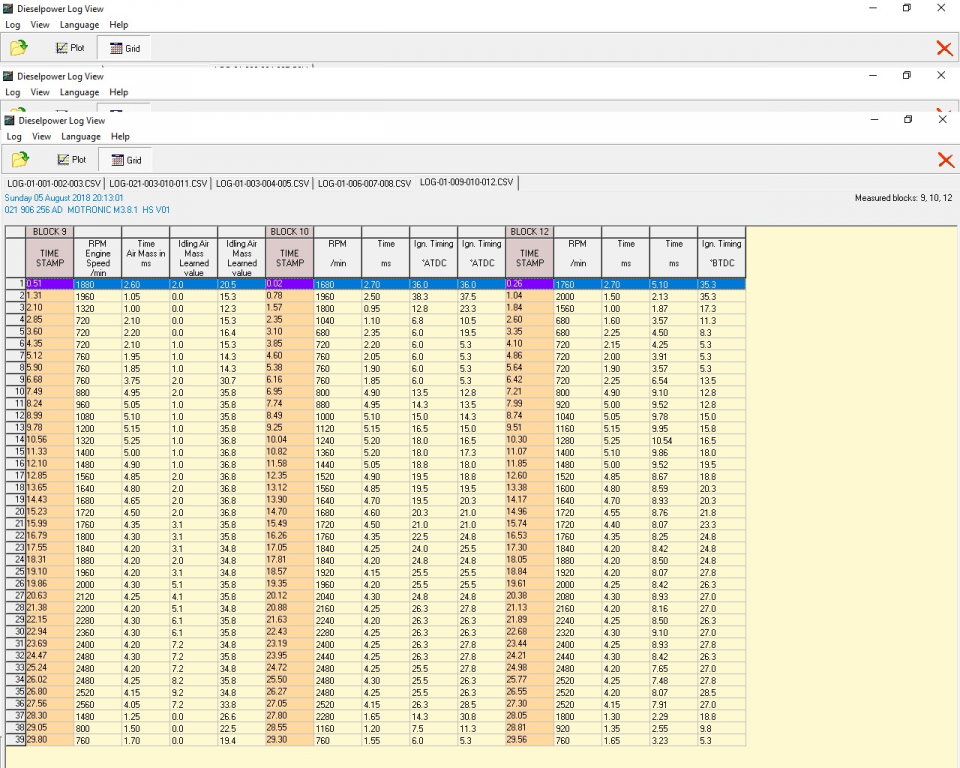
Task: Open the View menu in the front window
Action: click(41, 137)
